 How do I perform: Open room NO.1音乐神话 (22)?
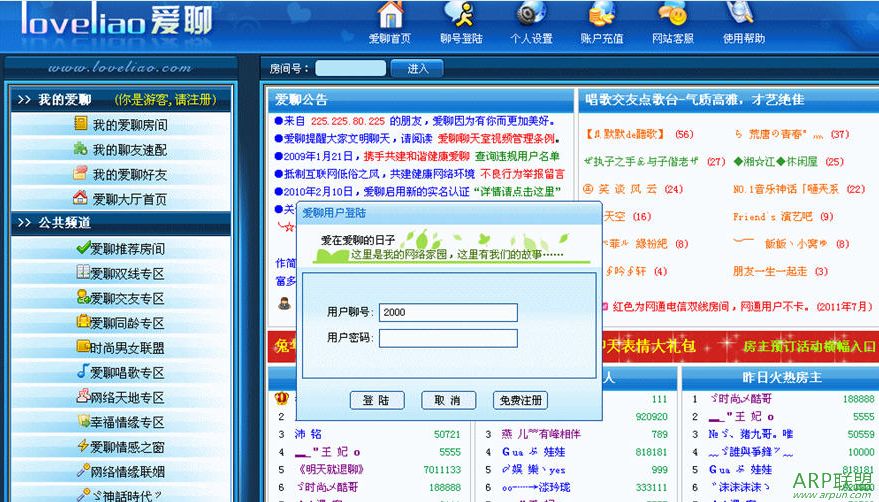[799, 189]
